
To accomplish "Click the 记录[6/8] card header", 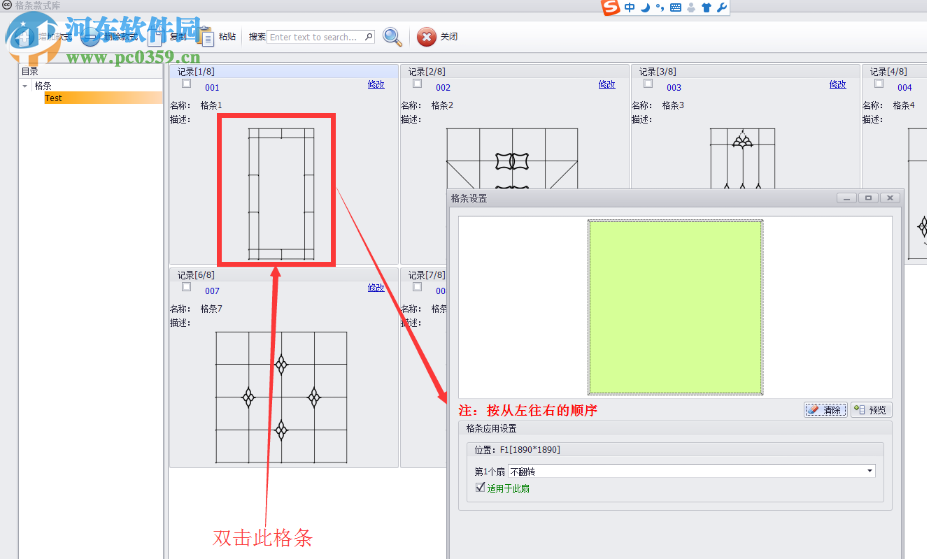I will tap(284, 275).
